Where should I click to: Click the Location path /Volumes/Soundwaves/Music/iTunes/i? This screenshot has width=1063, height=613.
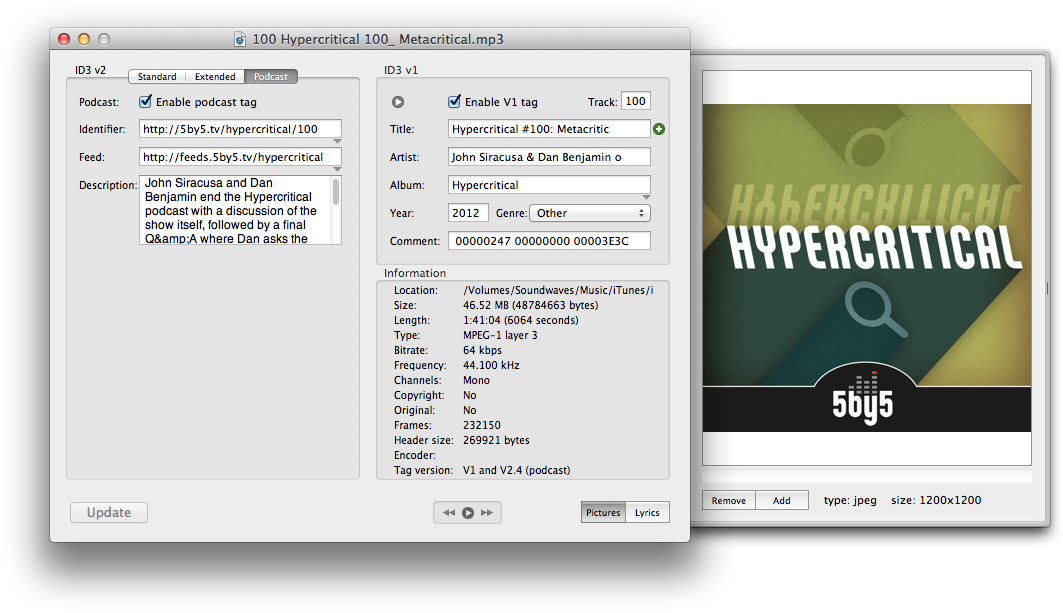[x=558, y=290]
